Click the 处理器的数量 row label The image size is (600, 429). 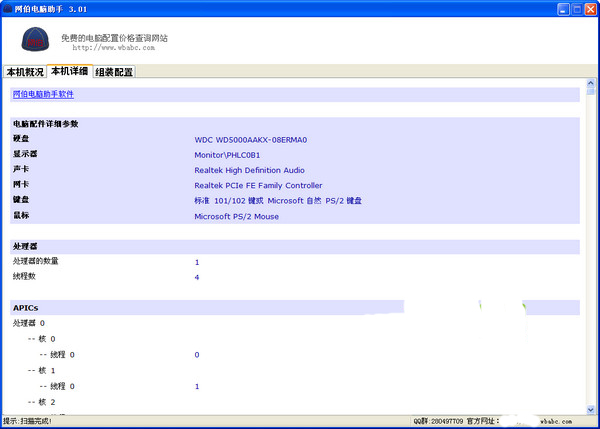click(x=36, y=261)
